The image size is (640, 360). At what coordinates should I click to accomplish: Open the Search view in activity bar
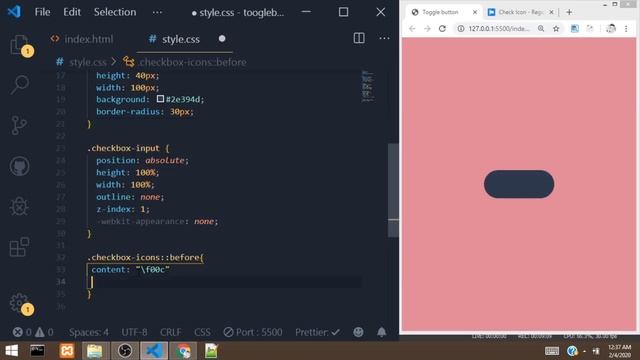click(19, 84)
